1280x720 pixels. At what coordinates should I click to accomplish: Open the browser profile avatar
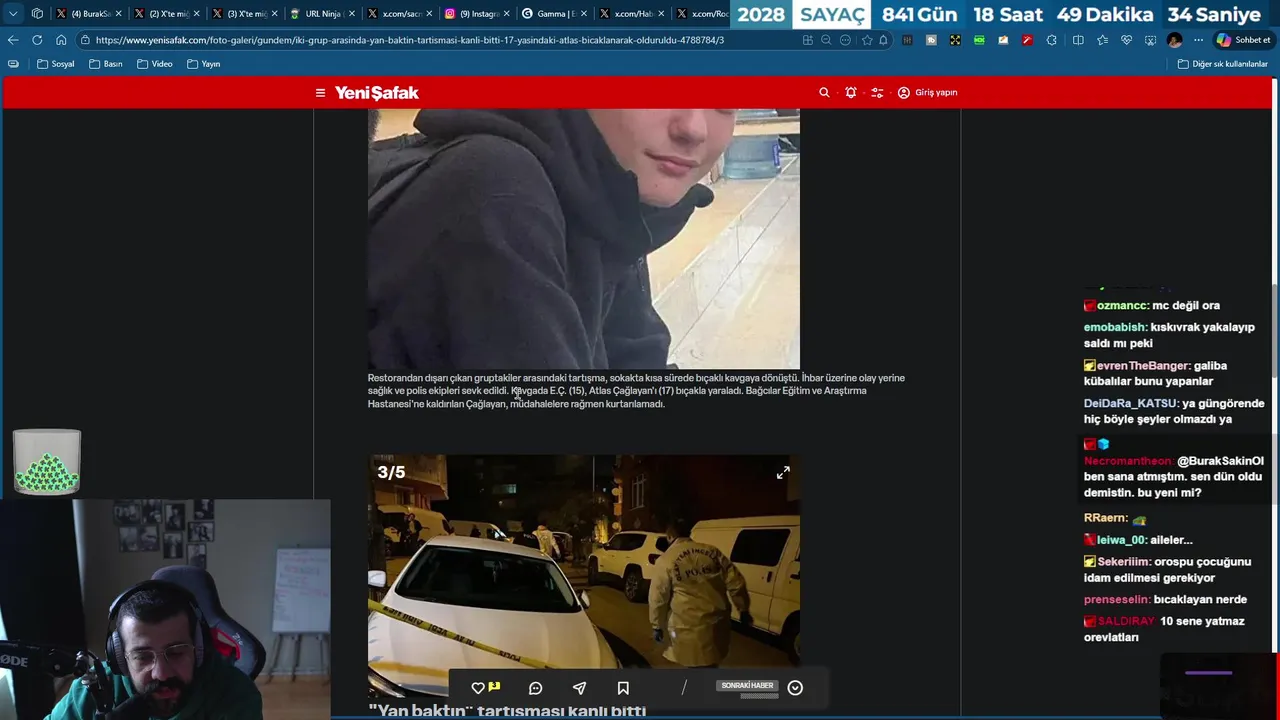tap(1174, 40)
